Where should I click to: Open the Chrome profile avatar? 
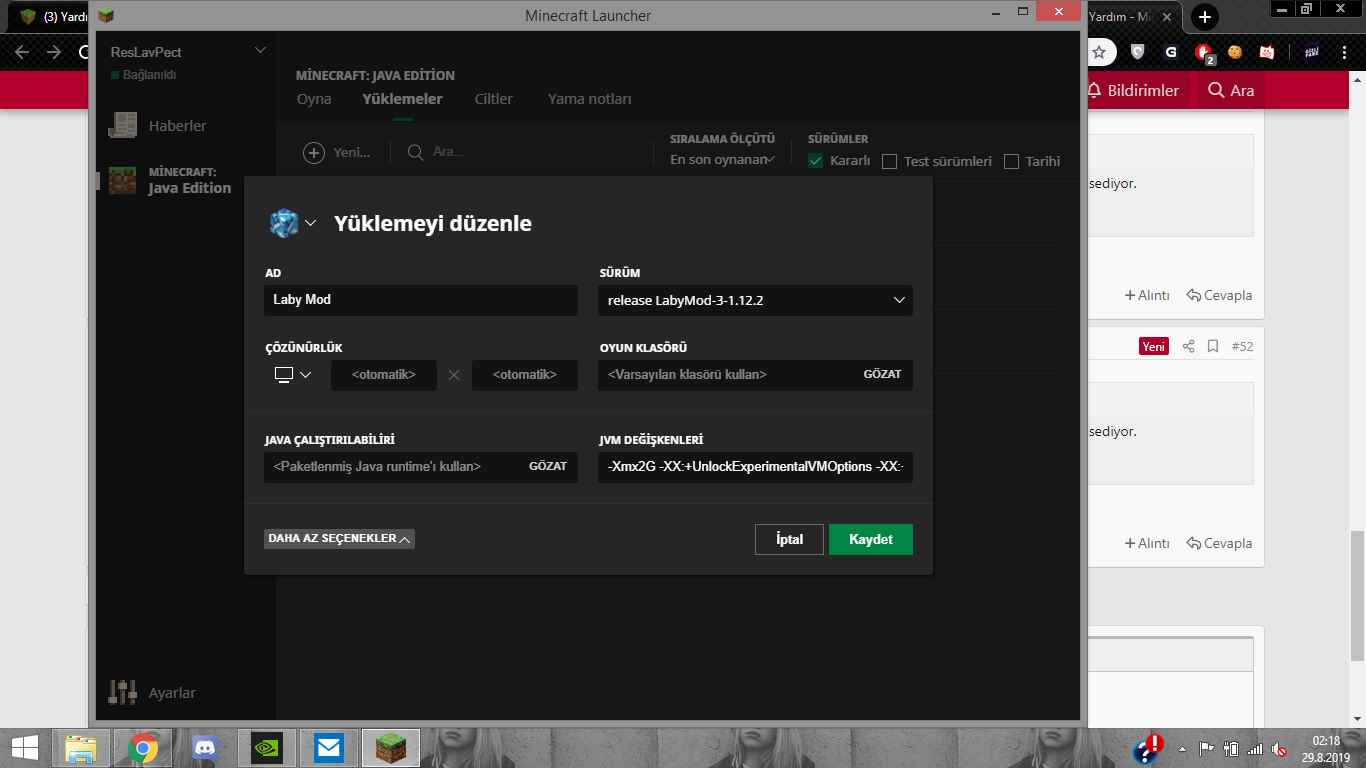click(1312, 52)
